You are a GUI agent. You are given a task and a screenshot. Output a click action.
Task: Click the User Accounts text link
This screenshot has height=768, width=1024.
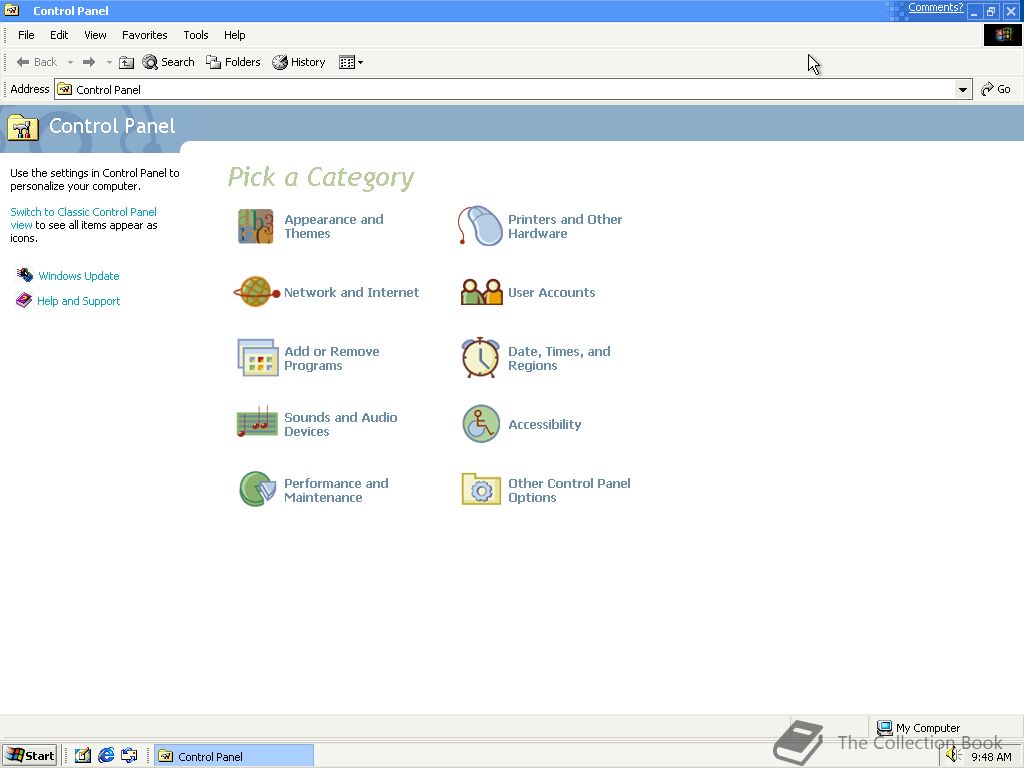coord(552,292)
